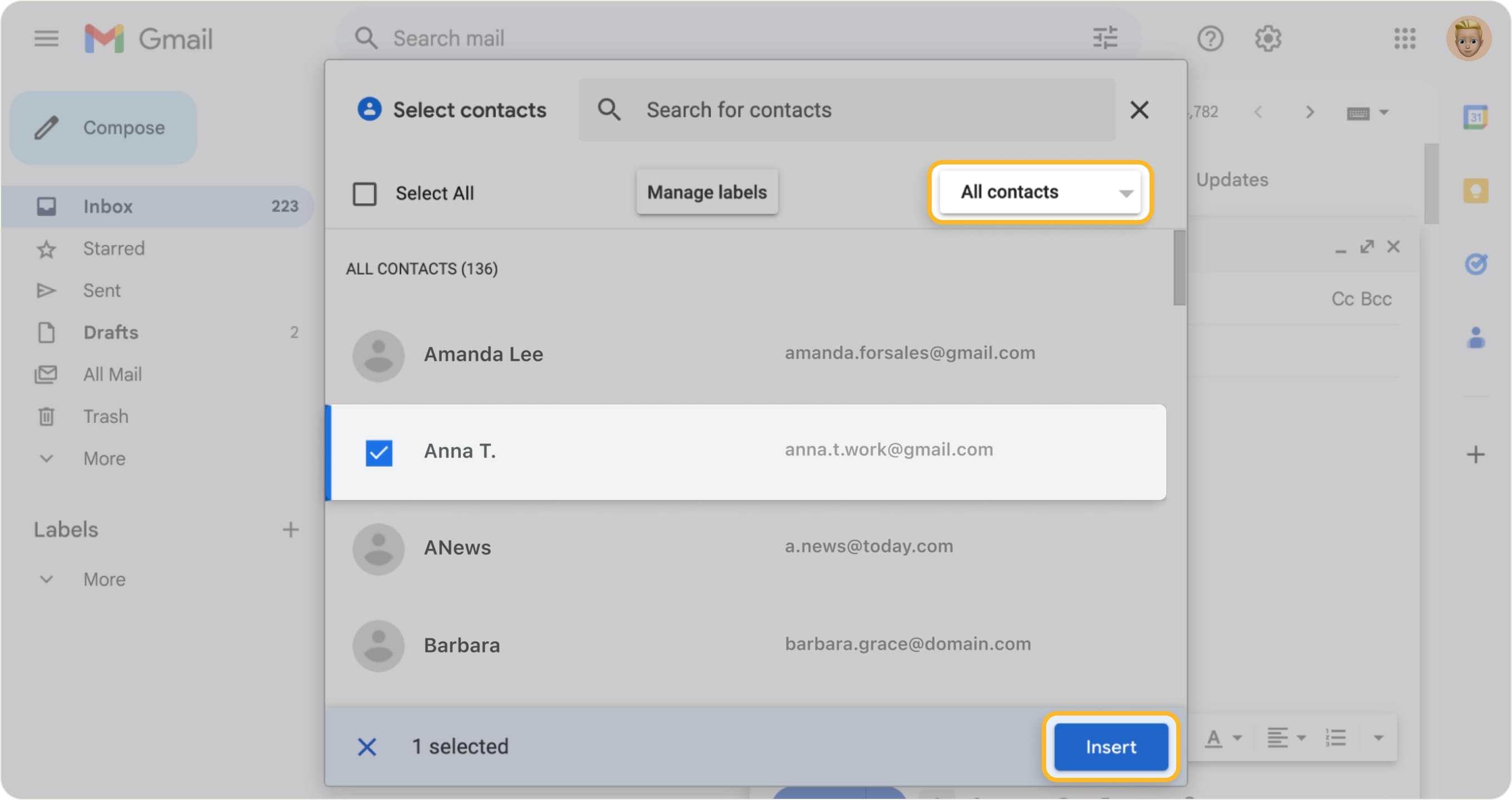The width and height of the screenshot is (1512, 800).
Task: Open the Drafts folder
Action: 111,332
